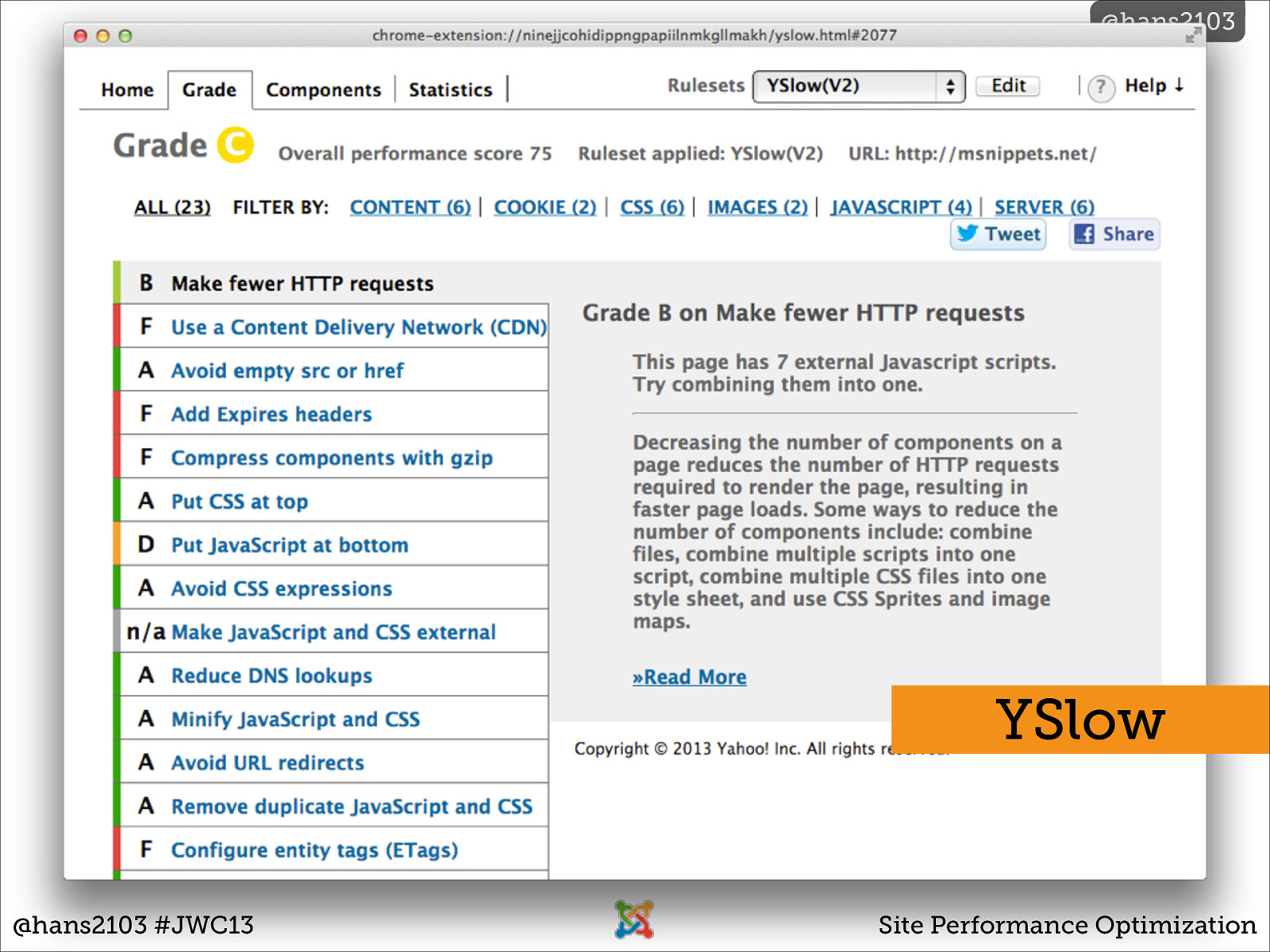The image size is (1270, 952).
Task: Click the Yahoo copyright notice
Action: [733, 748]
